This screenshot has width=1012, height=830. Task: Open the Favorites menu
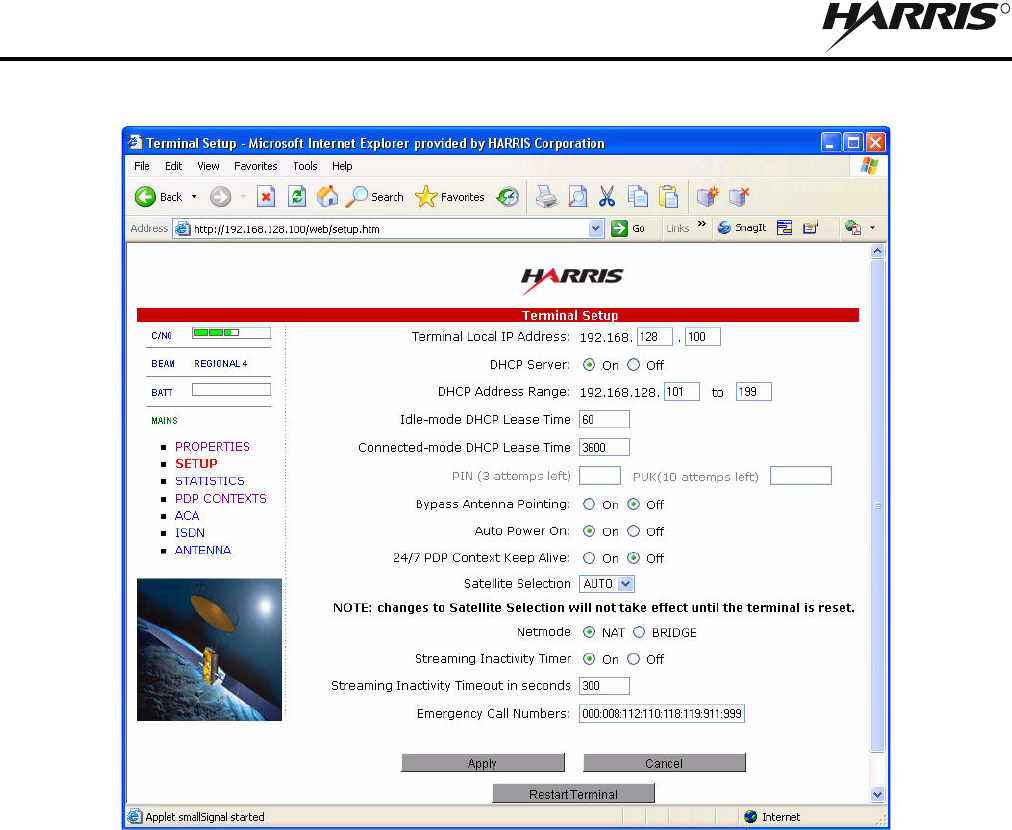[x=256, y=166]
